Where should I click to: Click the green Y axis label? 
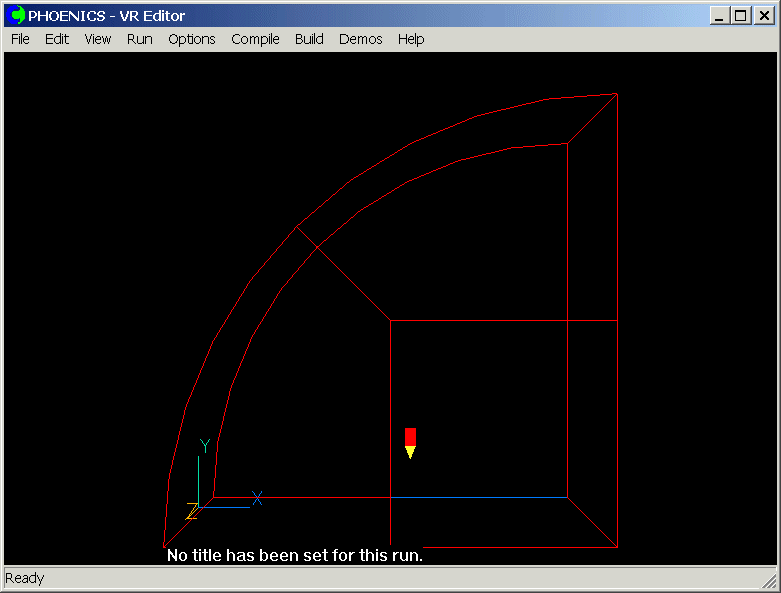[x=205, y=445]
